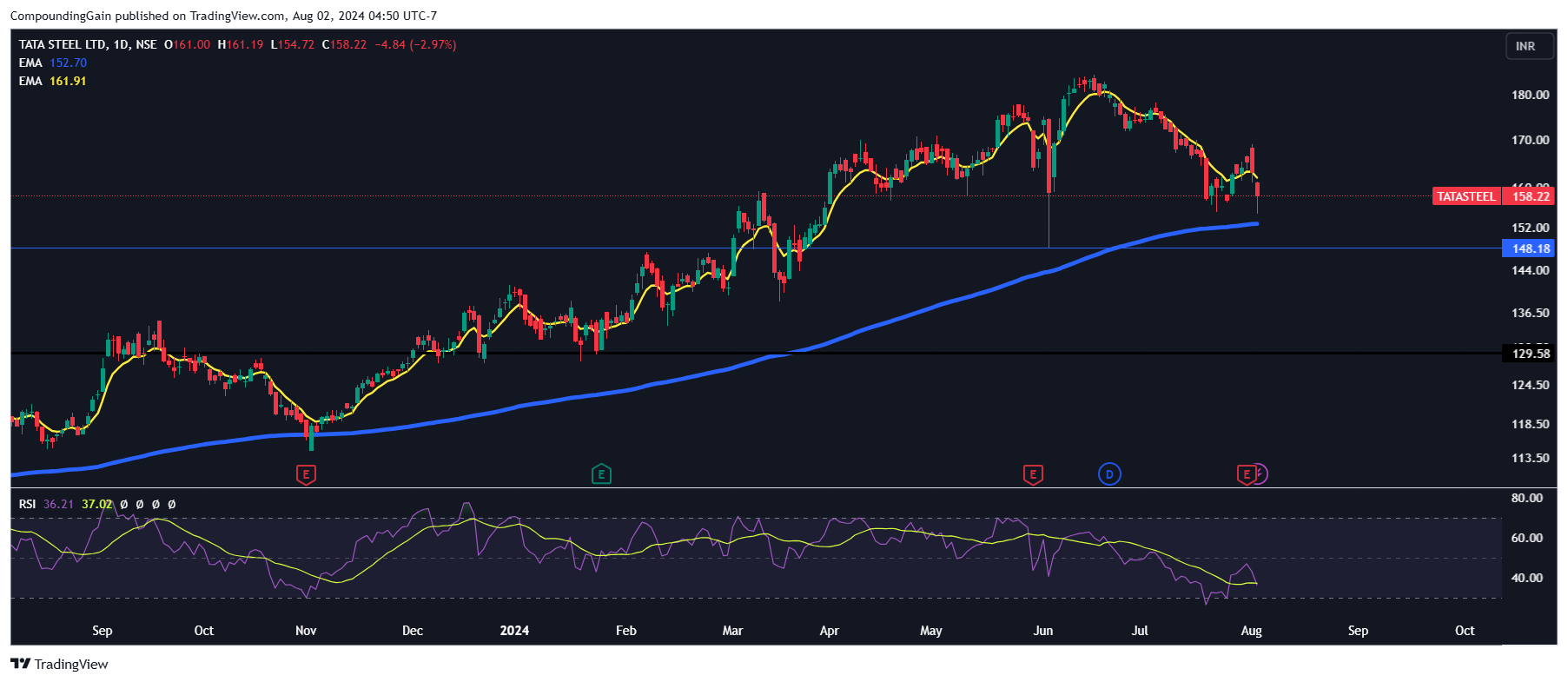Screen dimensions: 1568x682
Task: Click the change value −4.84 (−2.97%)
Action: [415, 44]
